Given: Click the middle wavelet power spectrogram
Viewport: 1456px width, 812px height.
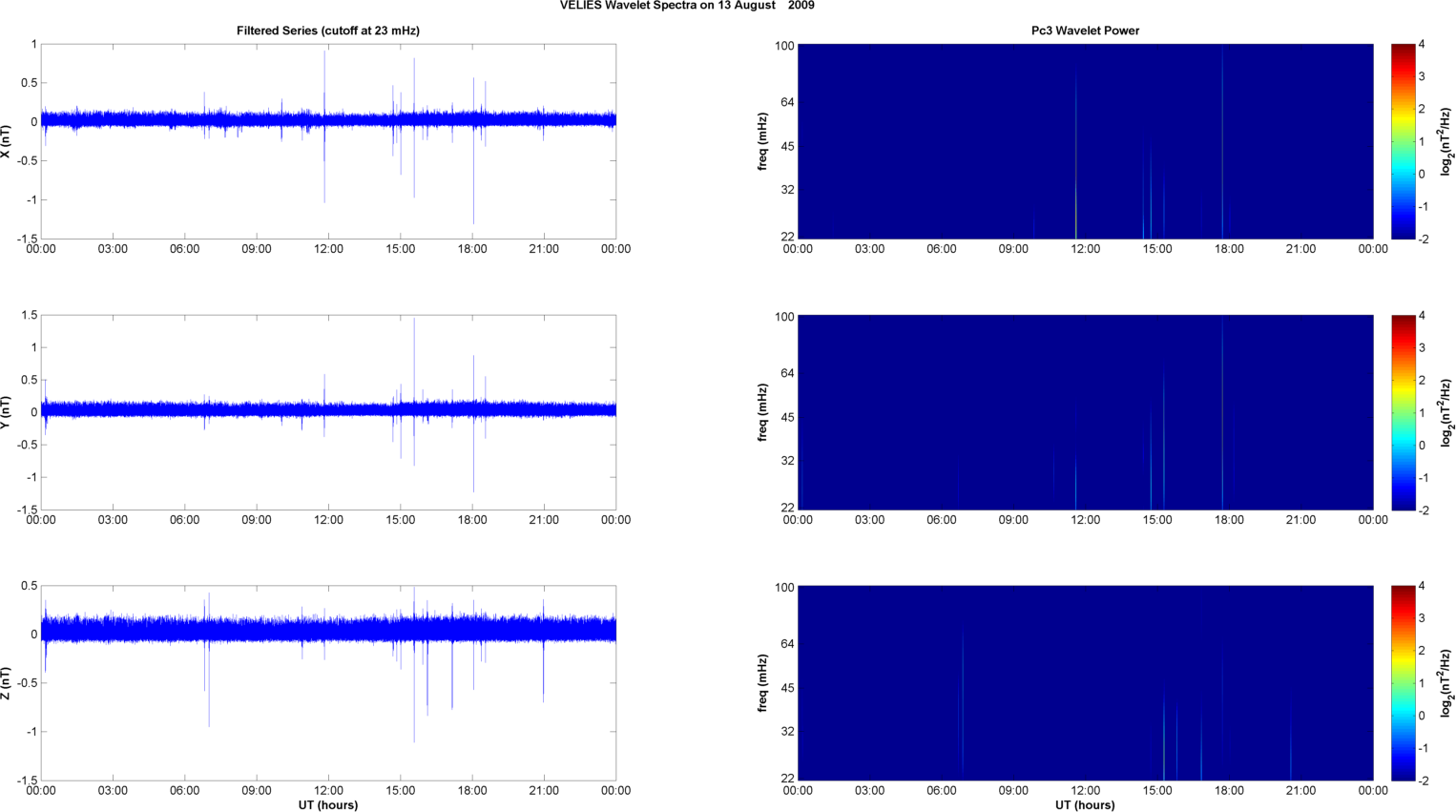Looking at the screenshot, I should 1085,412.
